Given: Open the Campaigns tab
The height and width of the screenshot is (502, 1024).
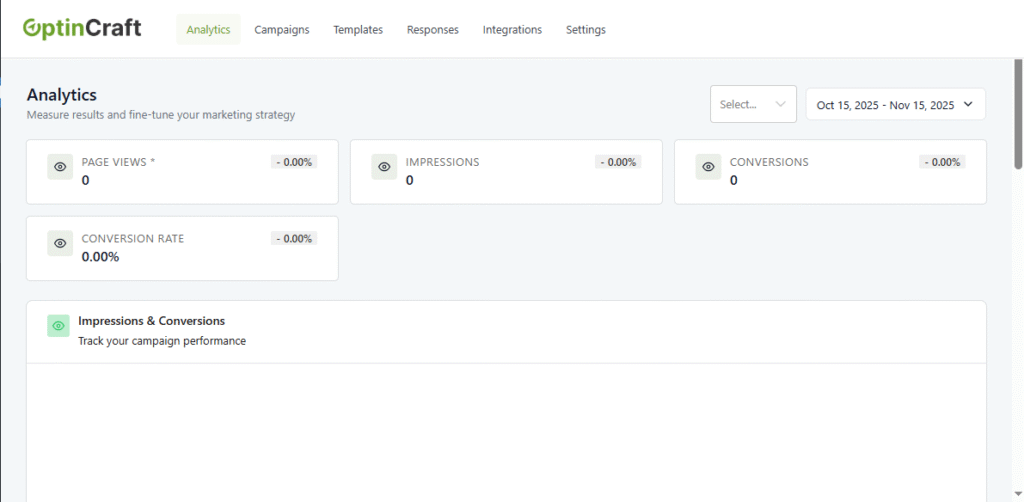Looking at the screenshot, I should tap(282, 30).
